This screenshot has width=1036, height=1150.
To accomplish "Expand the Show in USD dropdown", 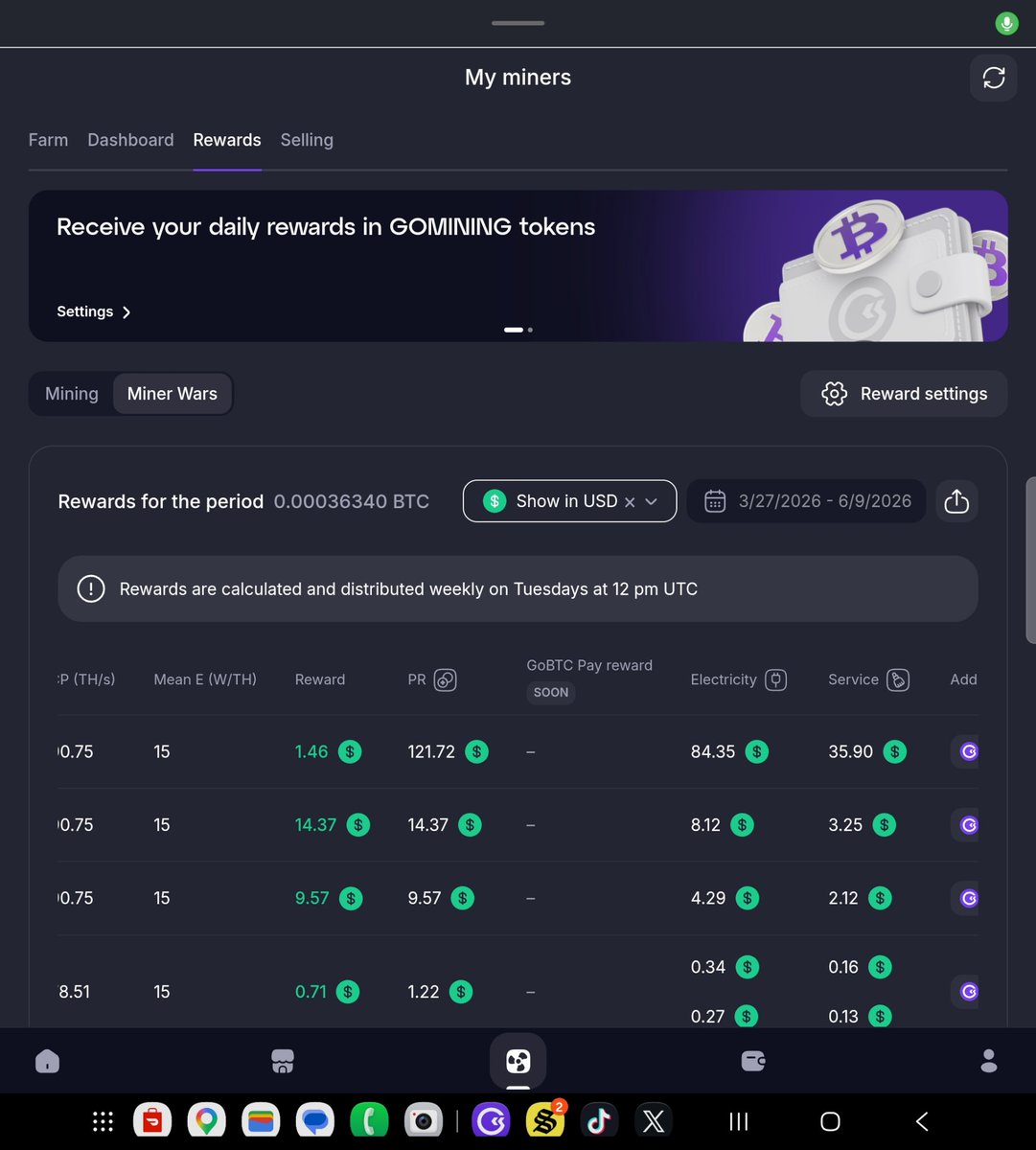I will (x=652, y=501).
